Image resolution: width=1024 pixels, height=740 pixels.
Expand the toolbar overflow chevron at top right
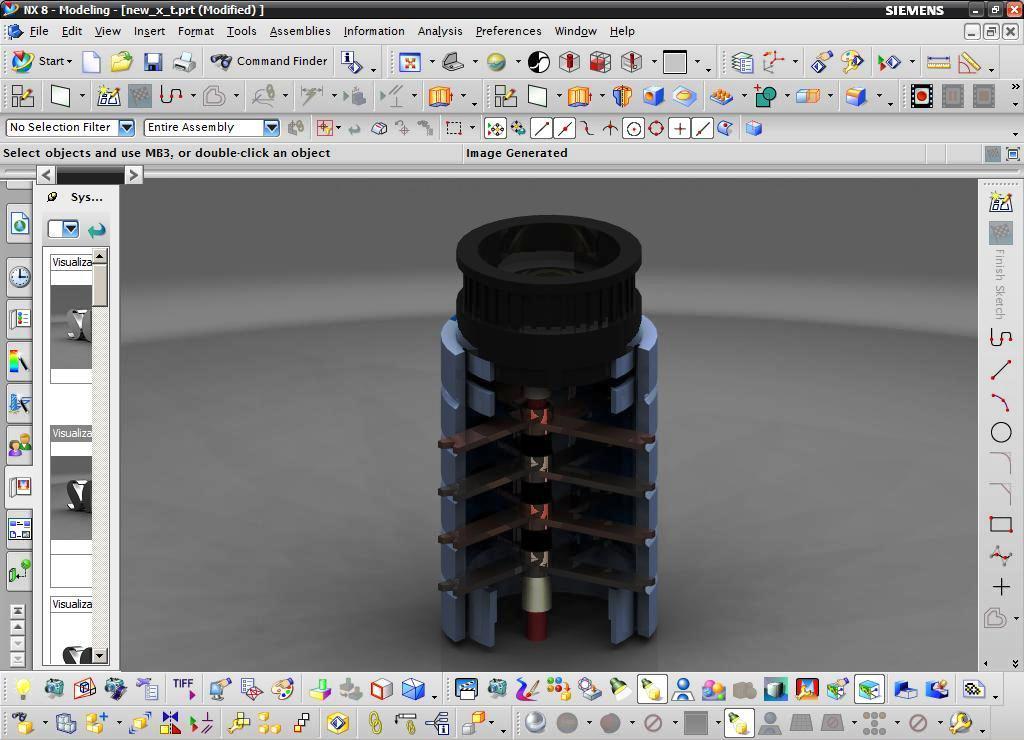coord(1016,86)
